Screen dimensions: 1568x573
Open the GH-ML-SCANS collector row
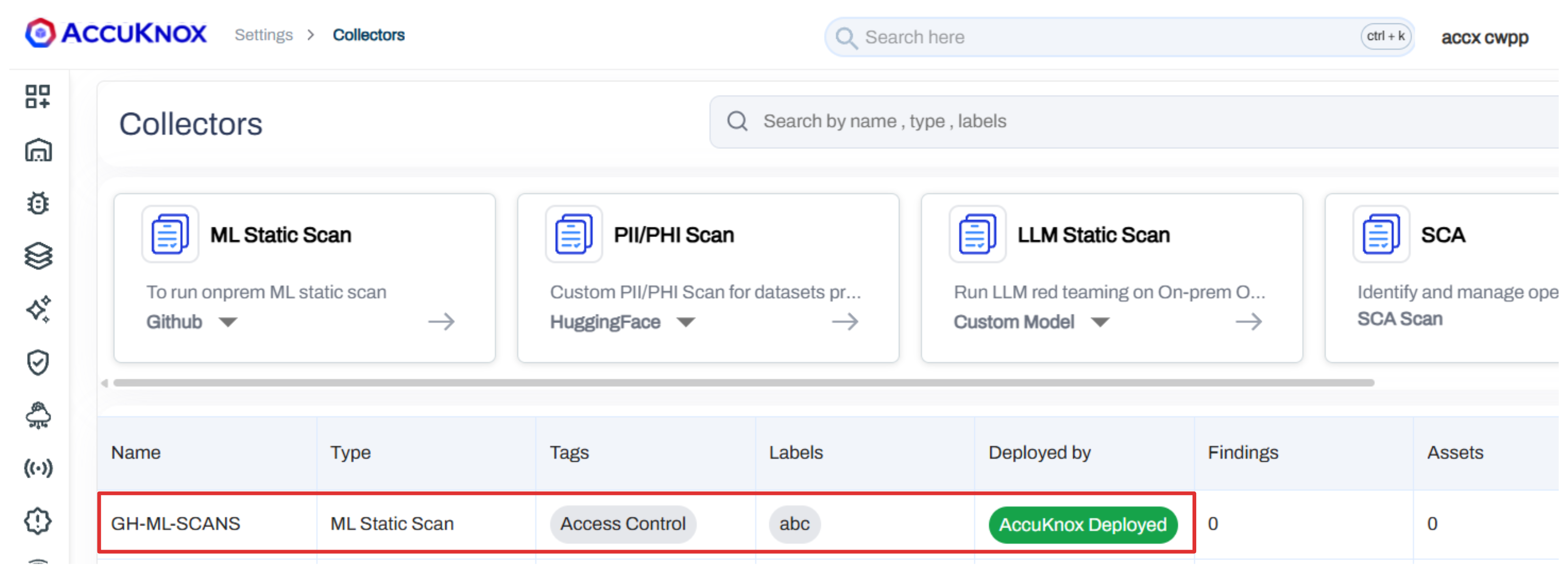click(x=175, y=524)
